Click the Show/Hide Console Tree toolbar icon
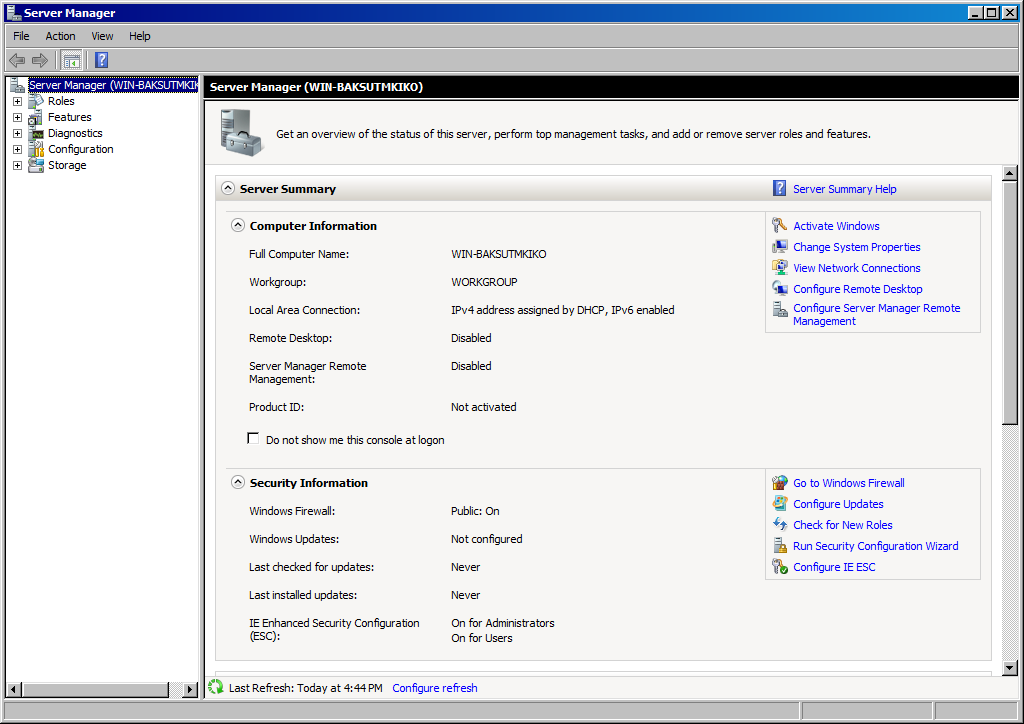 pyautogui.click(x=72, y=60)
